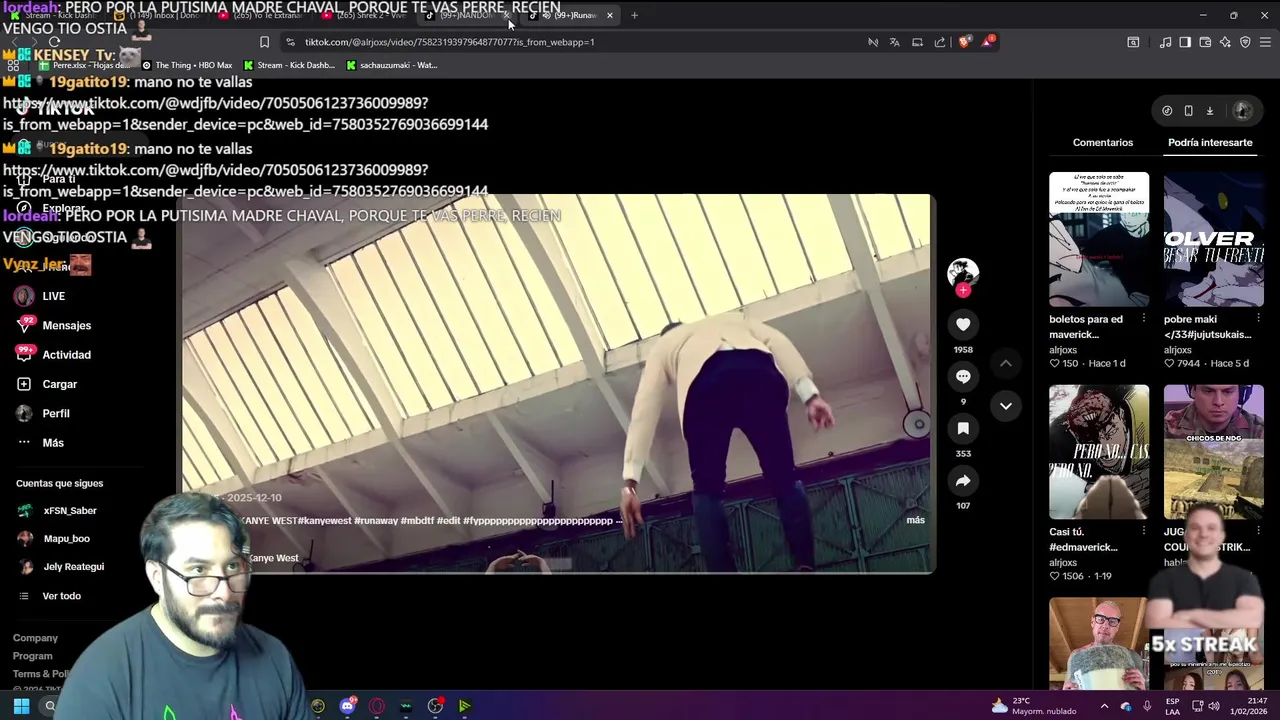Click the mobile app phone icon in header

1188,111
